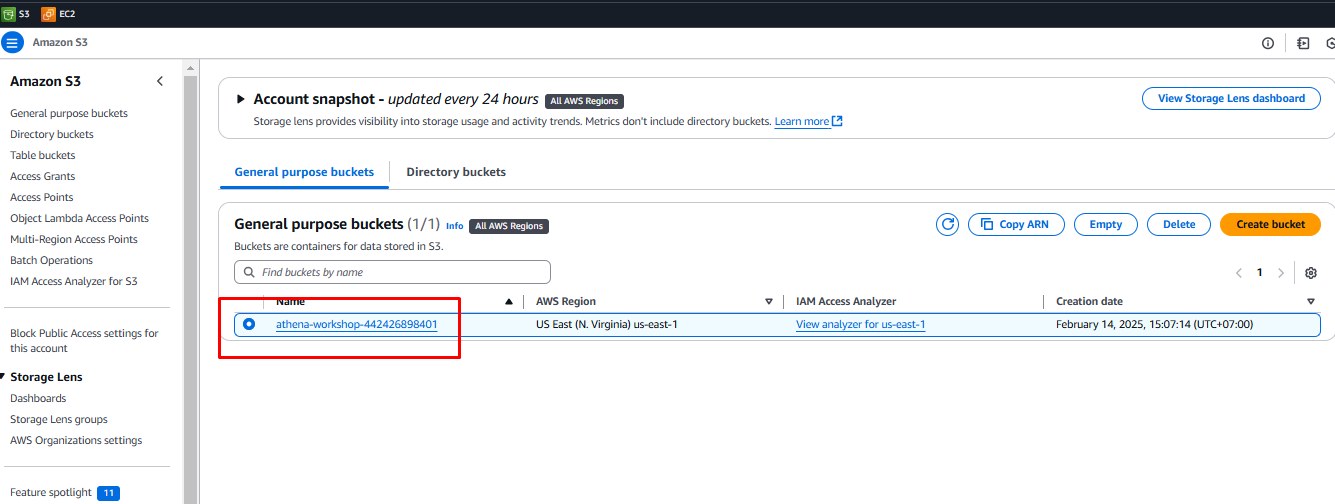Open table preferences gear icon
The width and height of the screenshot is (1335, 504).
click(1311, 273)
